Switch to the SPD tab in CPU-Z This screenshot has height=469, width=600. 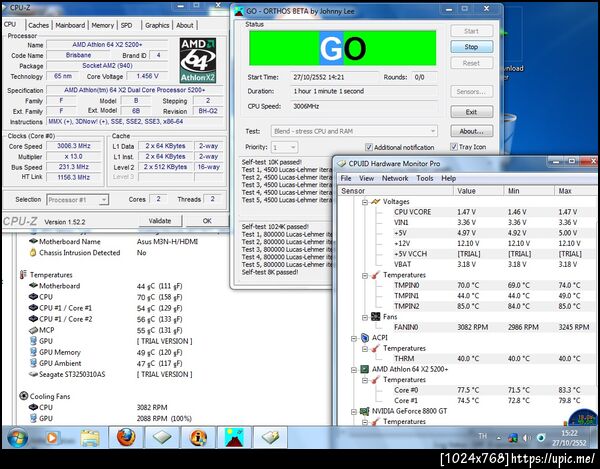(127, 25)
